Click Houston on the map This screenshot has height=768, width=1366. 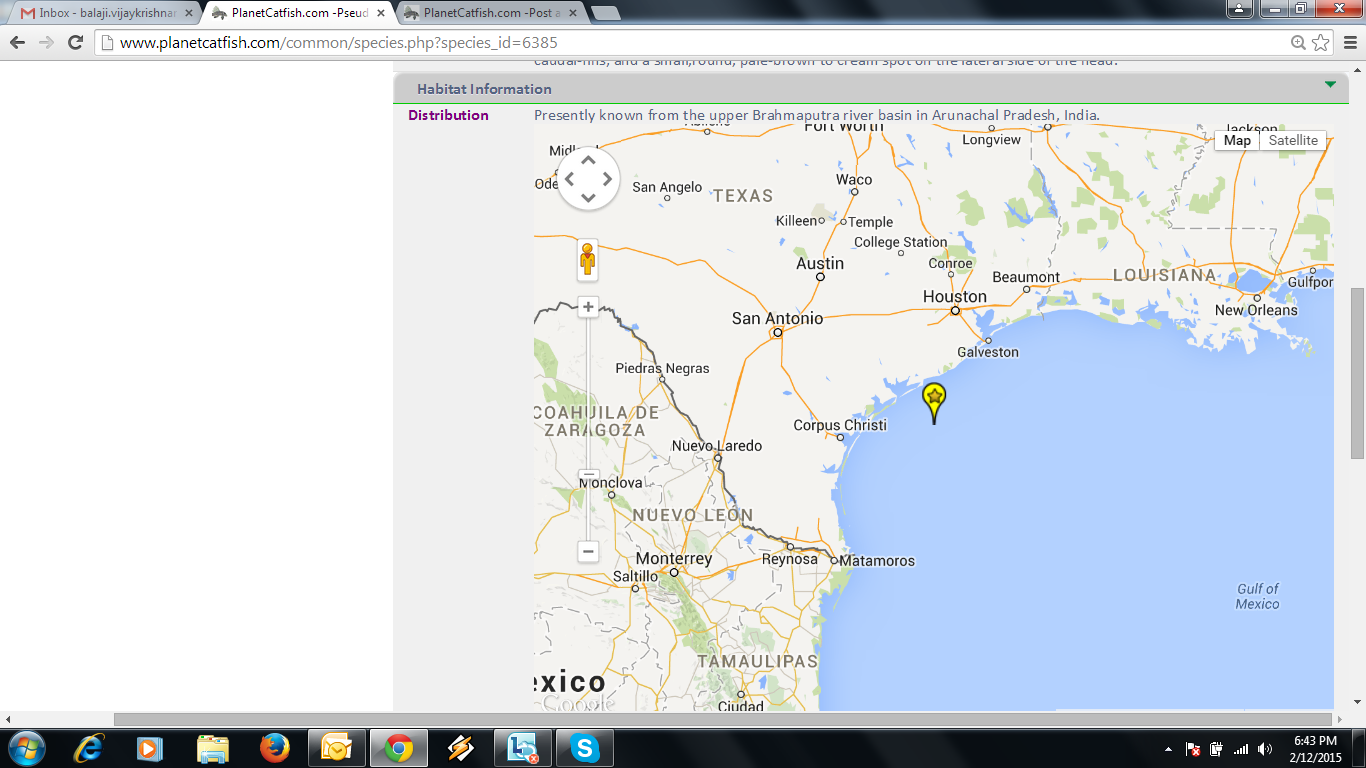pyautogui.click(x=955, y=296)
